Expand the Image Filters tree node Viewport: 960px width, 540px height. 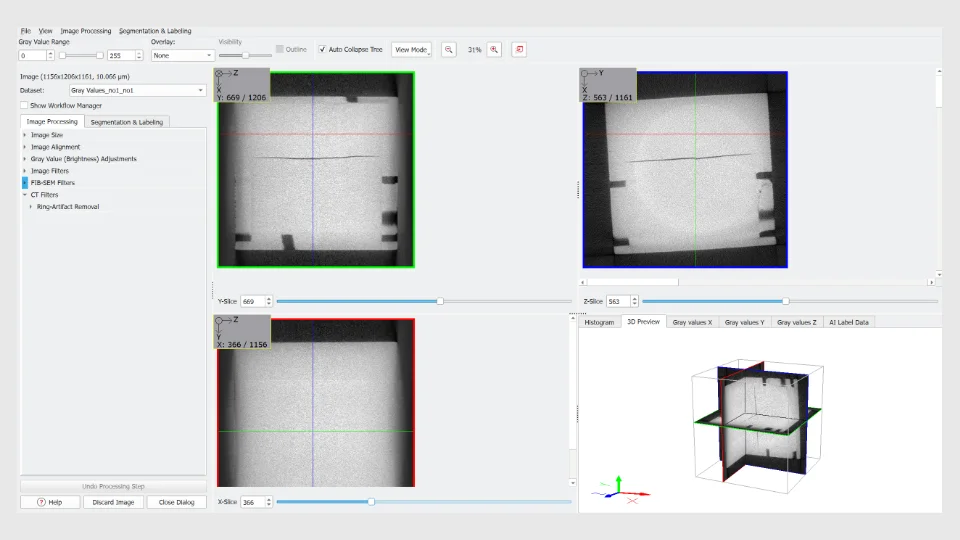click(x=24, y=171)
